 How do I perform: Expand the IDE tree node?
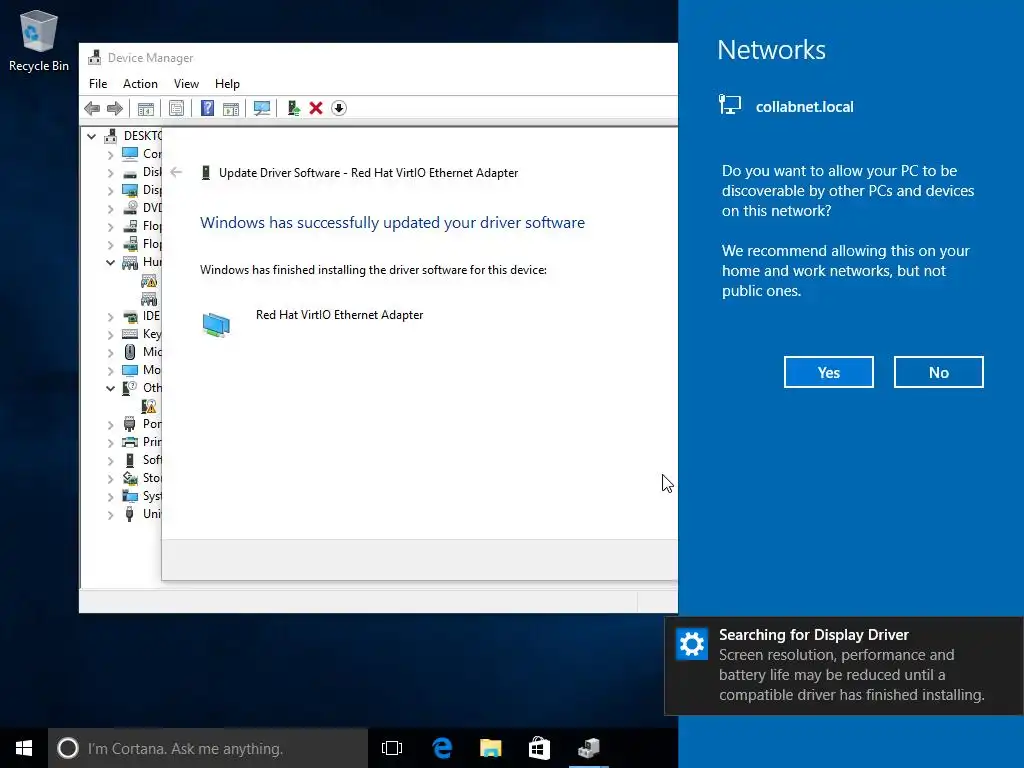click(110, 316)
